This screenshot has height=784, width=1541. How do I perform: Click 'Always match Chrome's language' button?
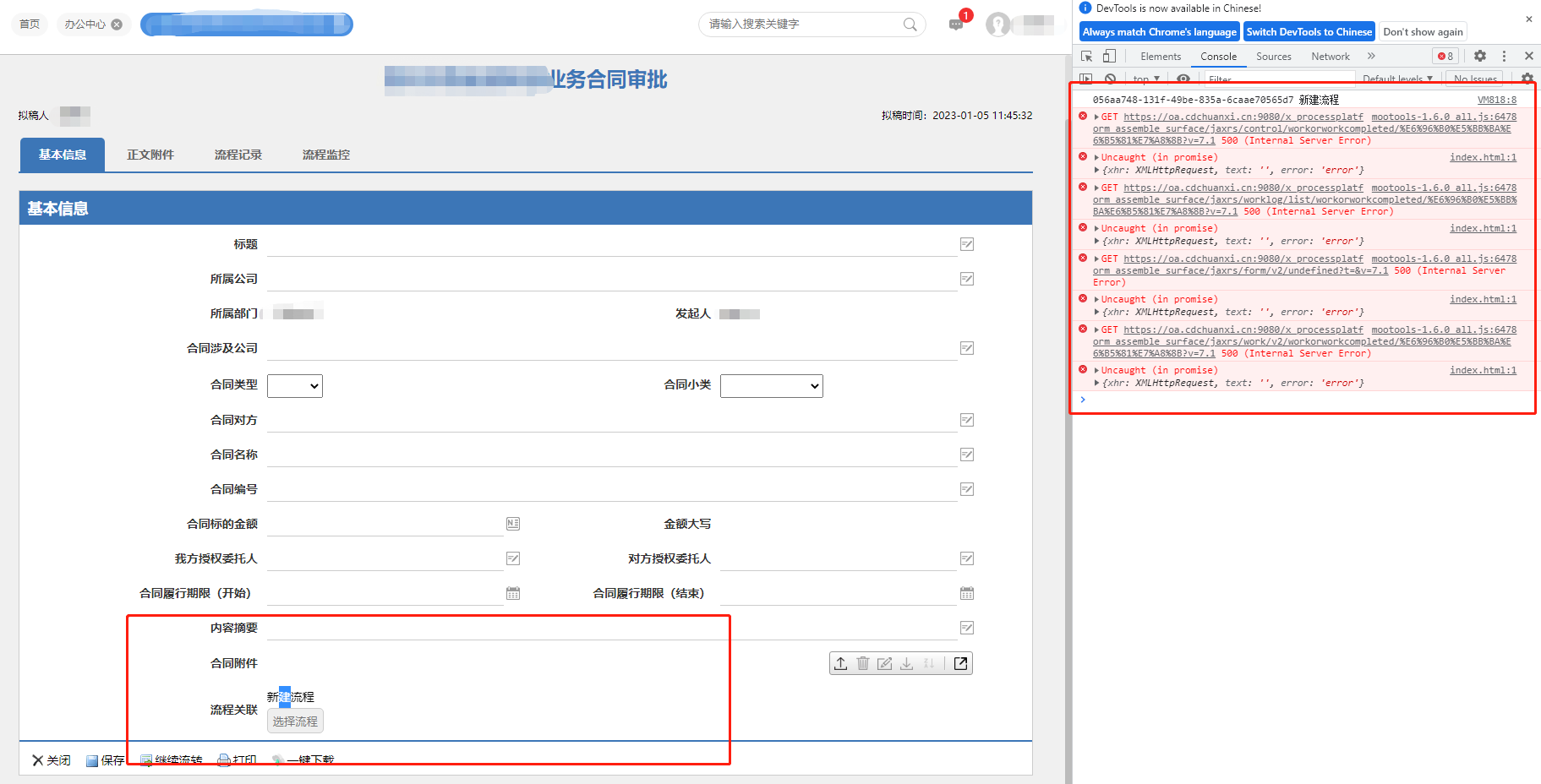click(x=1160, y=32)
